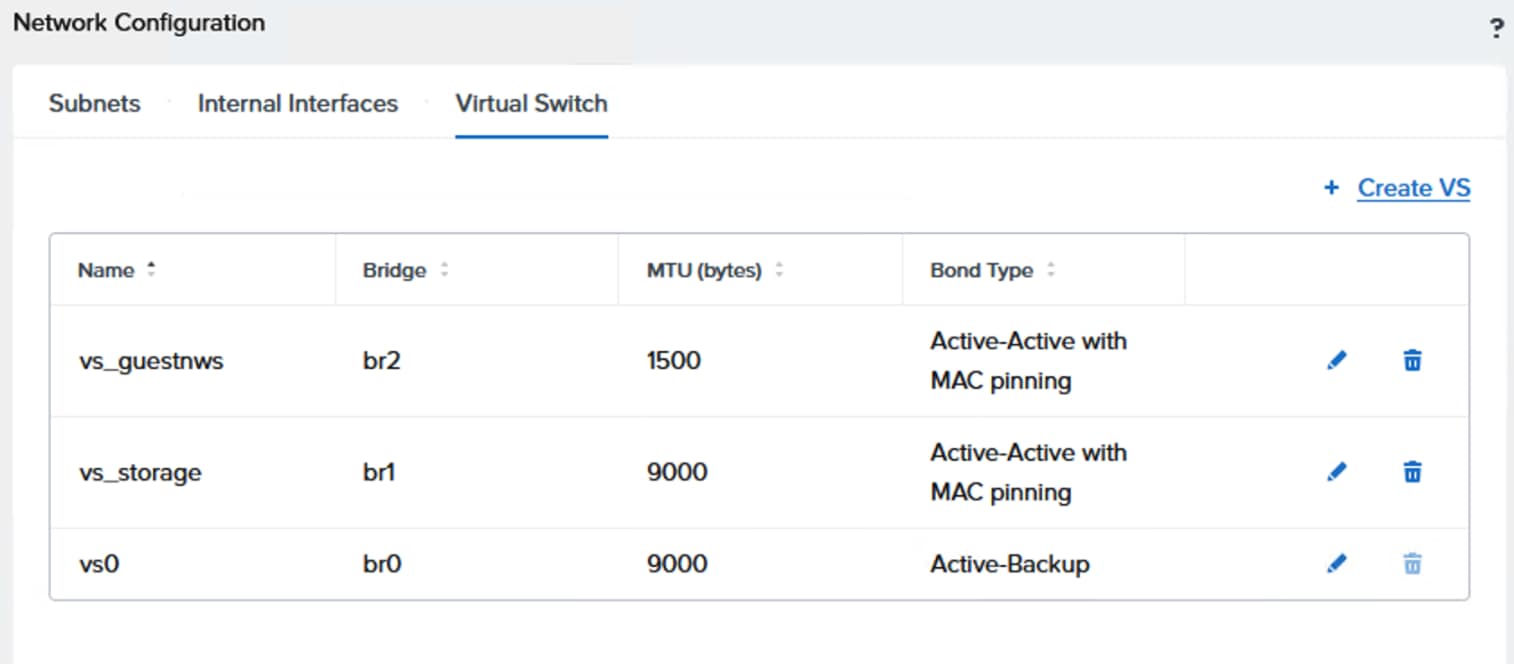Viewport: 1514px width, 664px height.
Task: Select the vs_storage row name
Action: [140, 472]
